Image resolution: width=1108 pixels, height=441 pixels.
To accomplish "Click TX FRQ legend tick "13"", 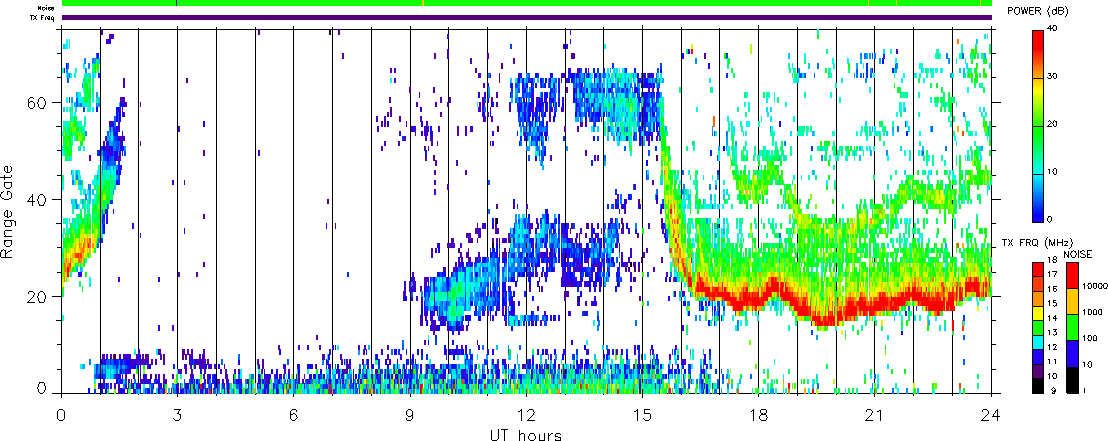I will click(1053, 332).
